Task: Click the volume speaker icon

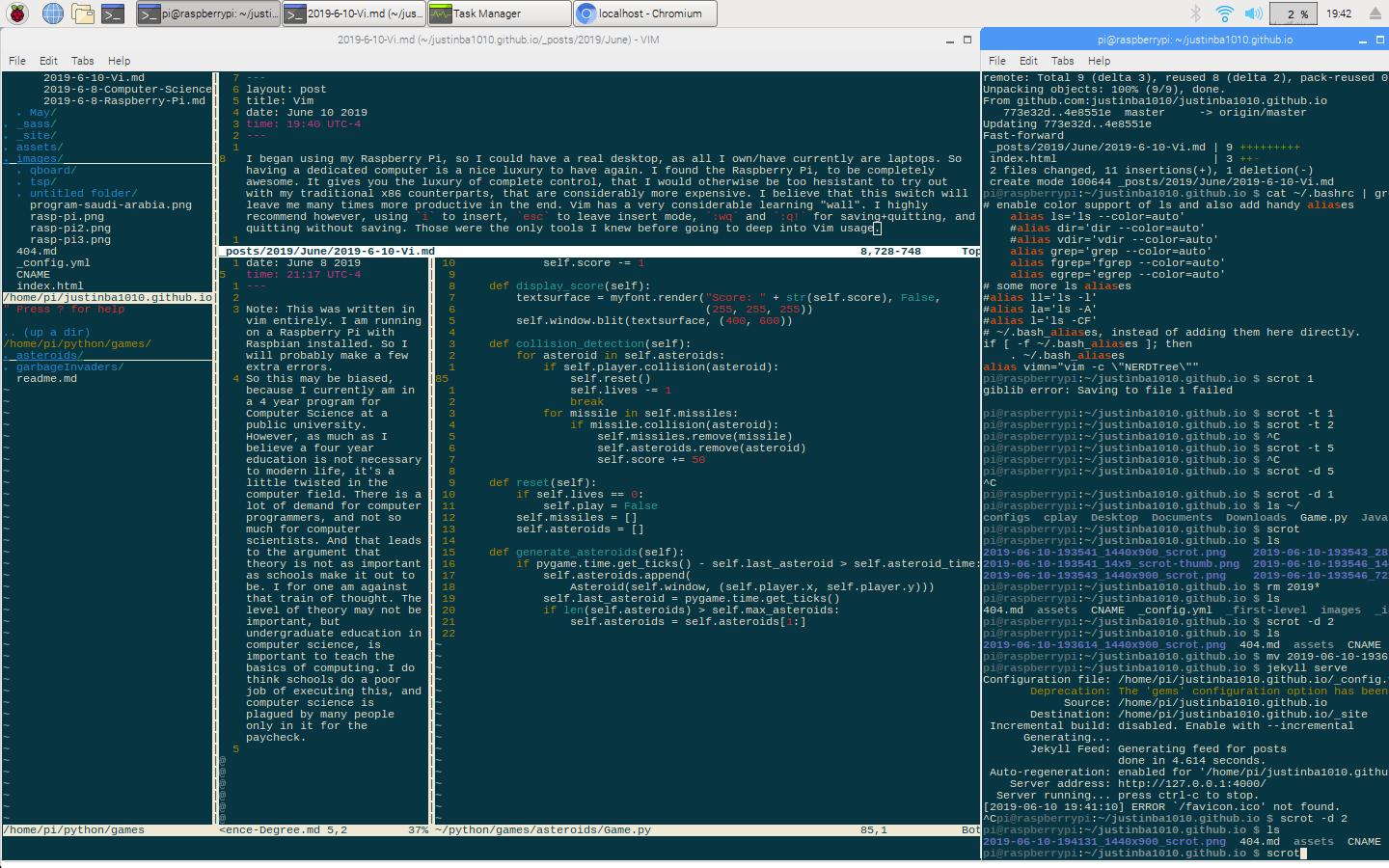Action: pyautogui.click(x=1253, y=14)
